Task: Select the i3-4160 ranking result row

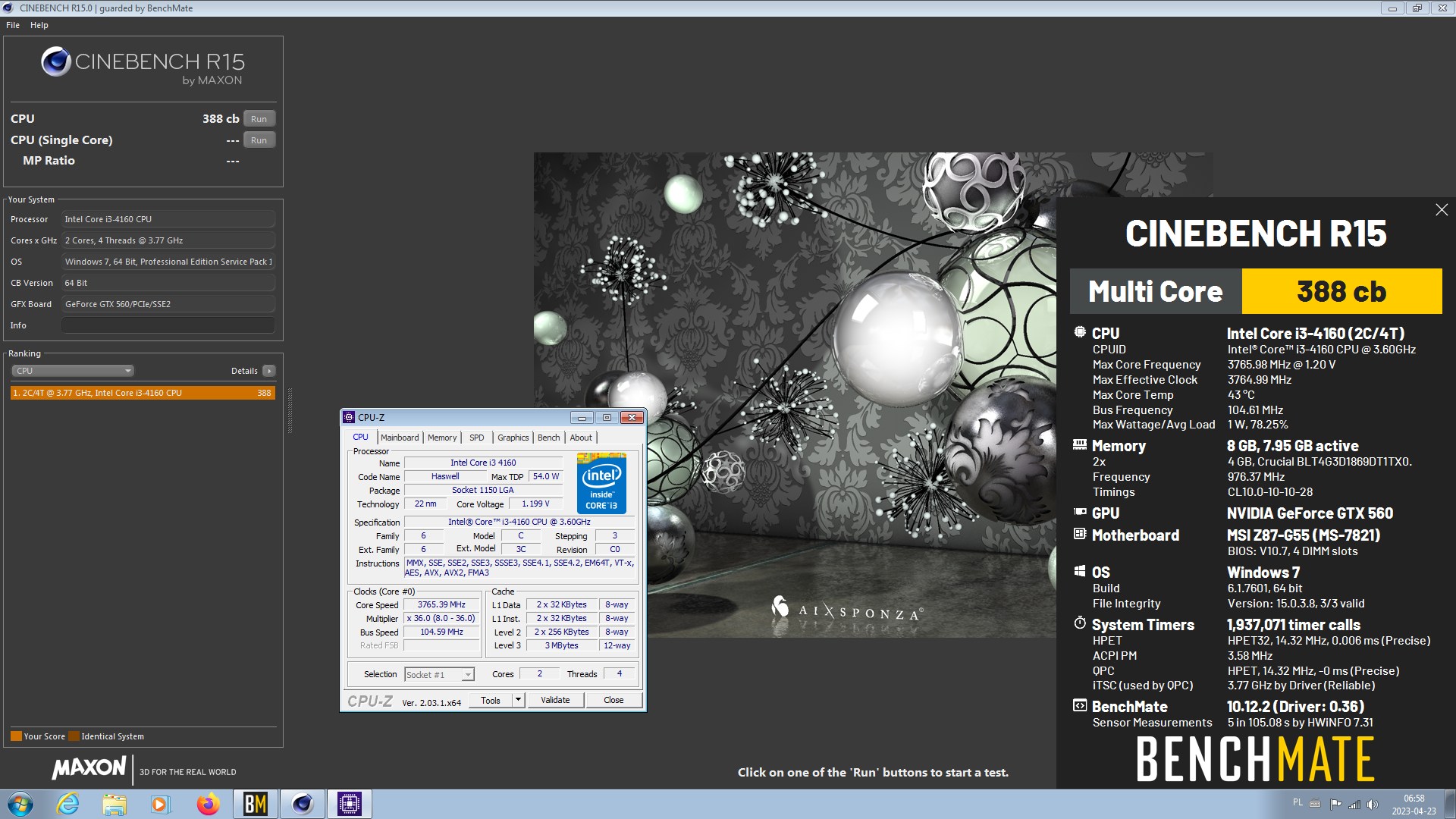Action: coord(143,393)
